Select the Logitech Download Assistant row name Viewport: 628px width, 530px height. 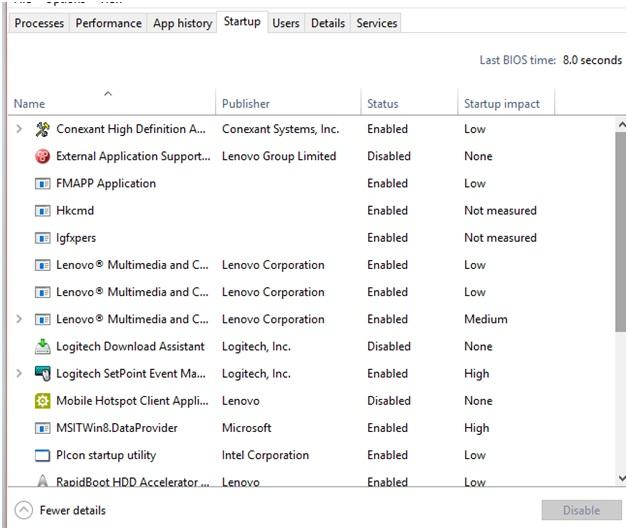(x=130, y=347)
